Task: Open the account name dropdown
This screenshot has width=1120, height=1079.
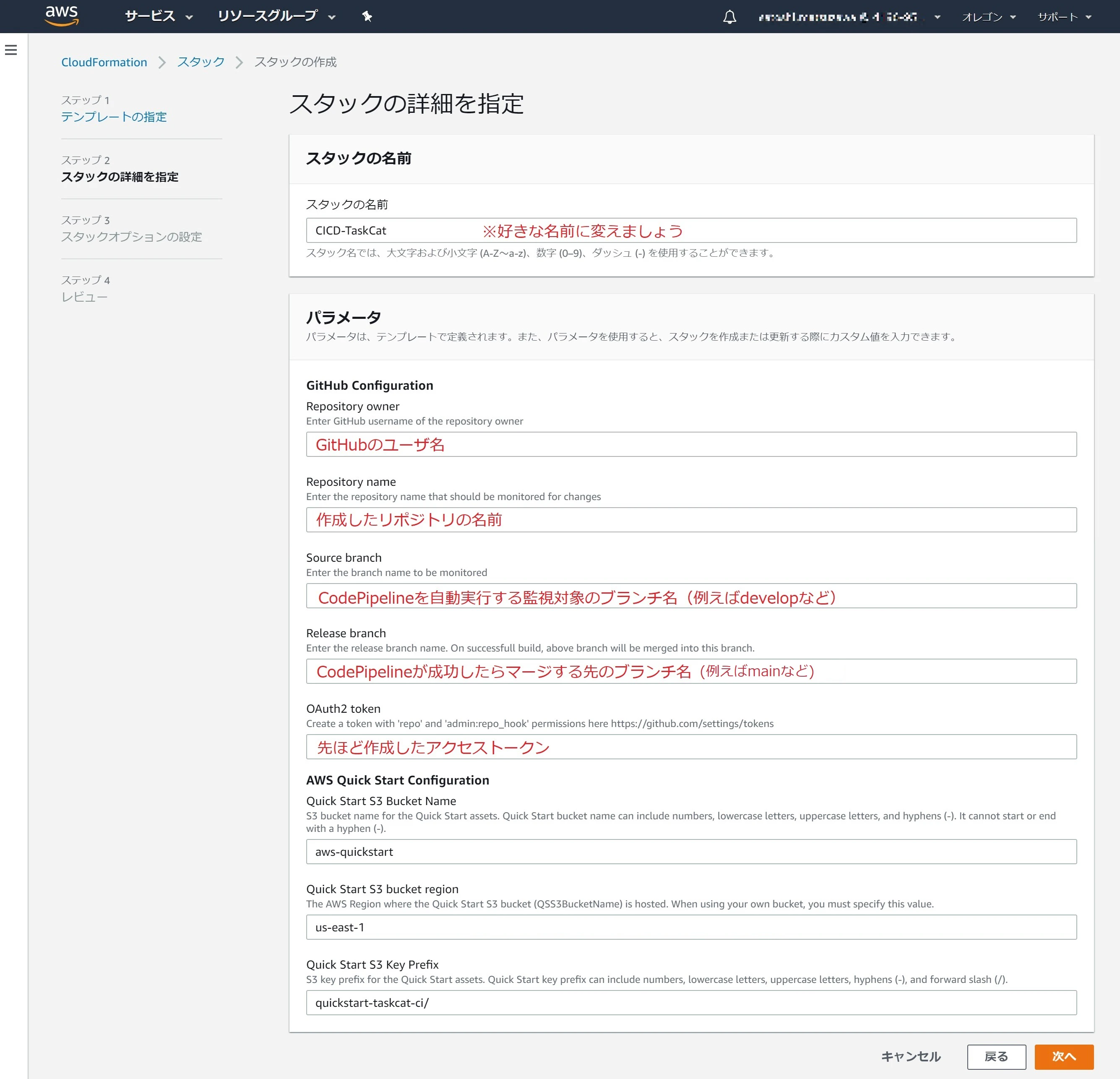Action: (x=849, y=17)
